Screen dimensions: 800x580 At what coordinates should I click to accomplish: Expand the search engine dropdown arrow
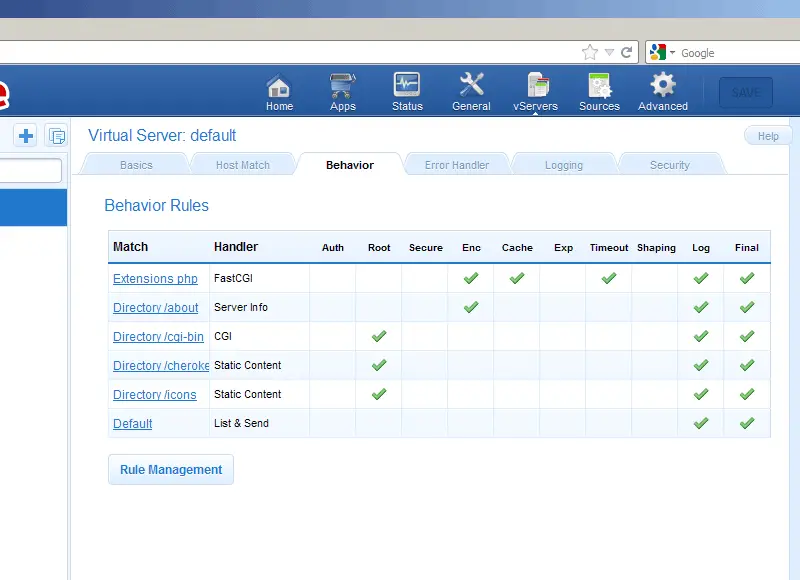pos(673,52)
